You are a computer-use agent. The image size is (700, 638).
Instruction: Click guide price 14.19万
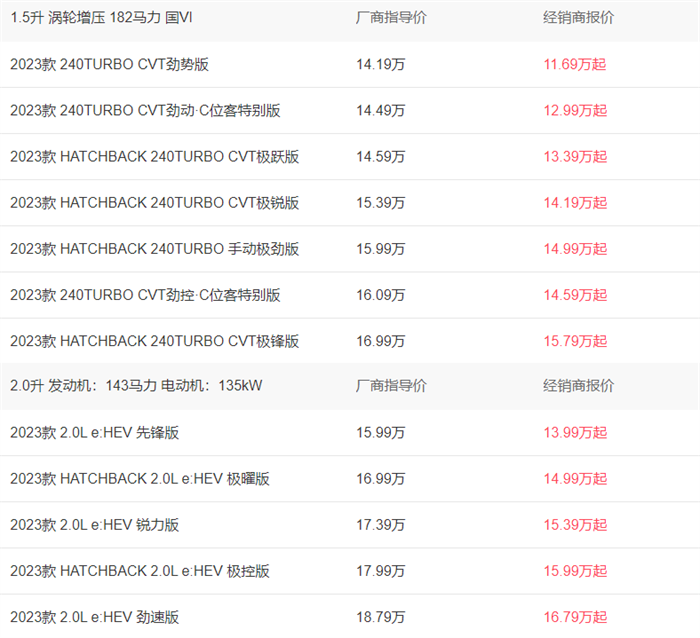coord(380,64)
